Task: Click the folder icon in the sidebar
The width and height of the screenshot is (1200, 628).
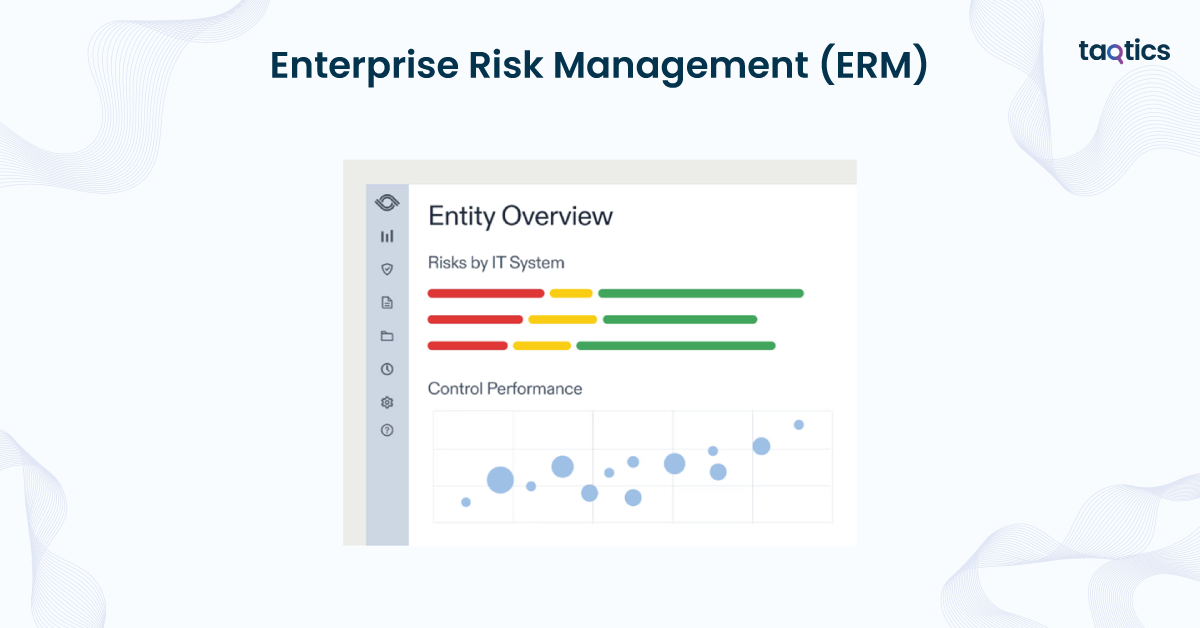Action: click(387, 336)
